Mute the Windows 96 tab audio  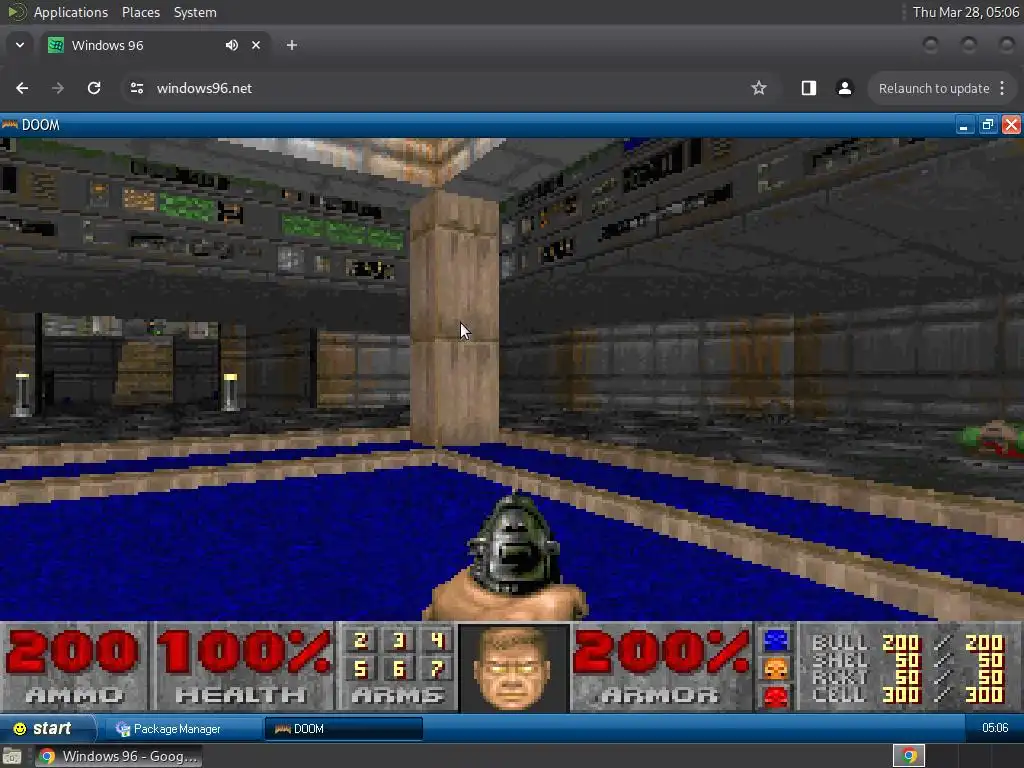click(232, 45)
